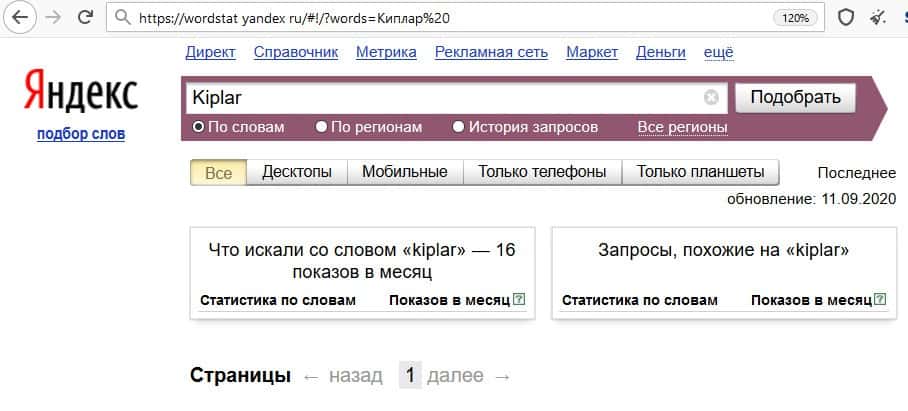Viewport: 908px width, 411px height.
Task: Click the help icon in right Показов в месяц header
Action: (880, 300)
